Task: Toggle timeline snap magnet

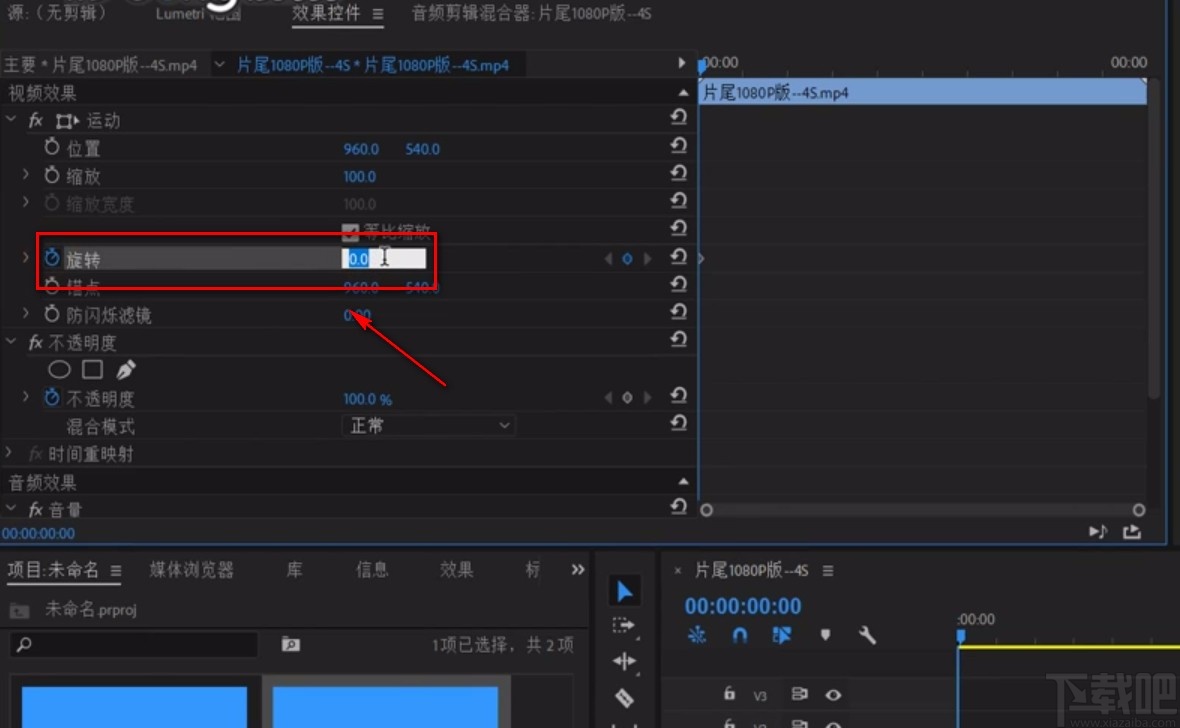Action: [x=740, y=635]
